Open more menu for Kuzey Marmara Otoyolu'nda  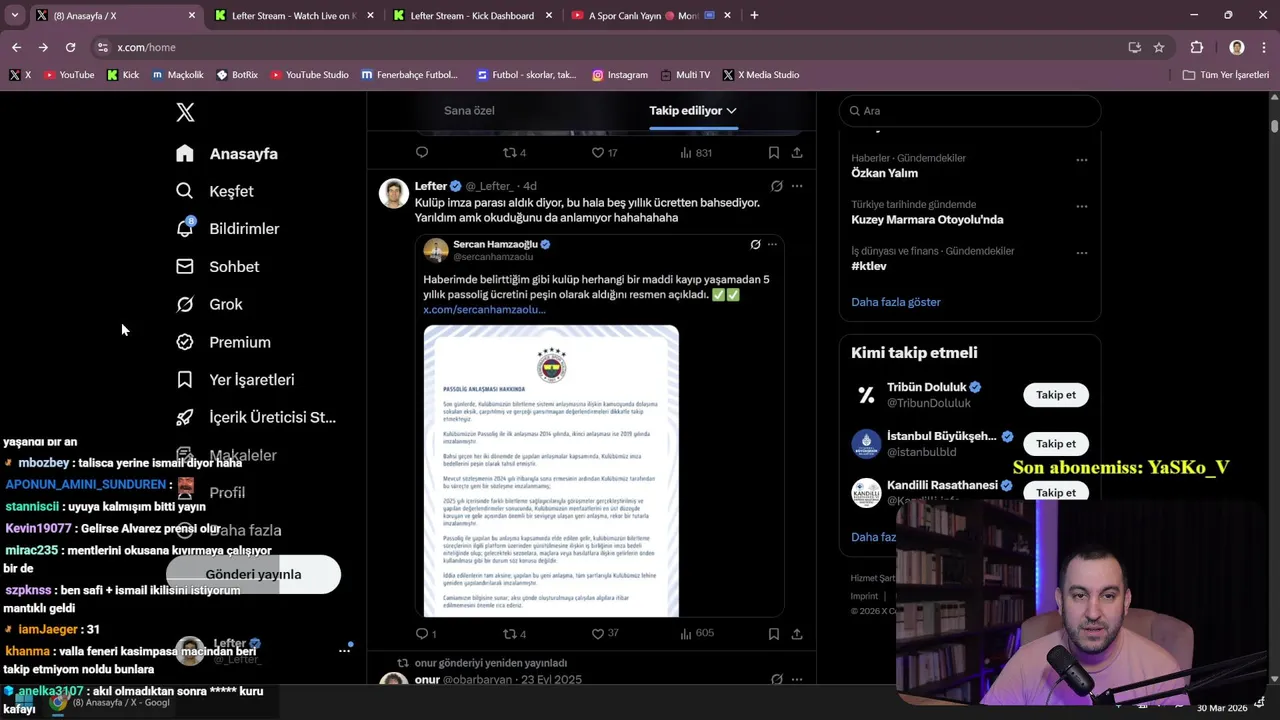(x=1081, y=207)
